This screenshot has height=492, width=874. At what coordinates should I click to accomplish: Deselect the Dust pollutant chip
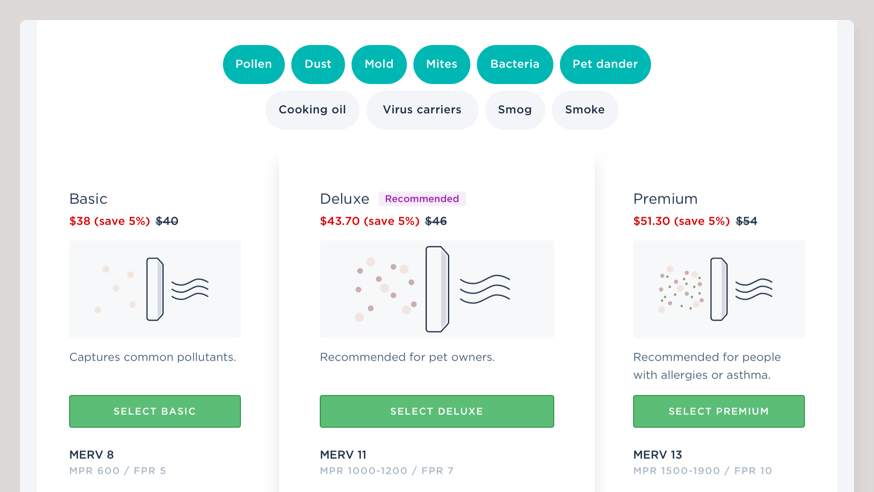pyautogui.click(x=318, y=64)
